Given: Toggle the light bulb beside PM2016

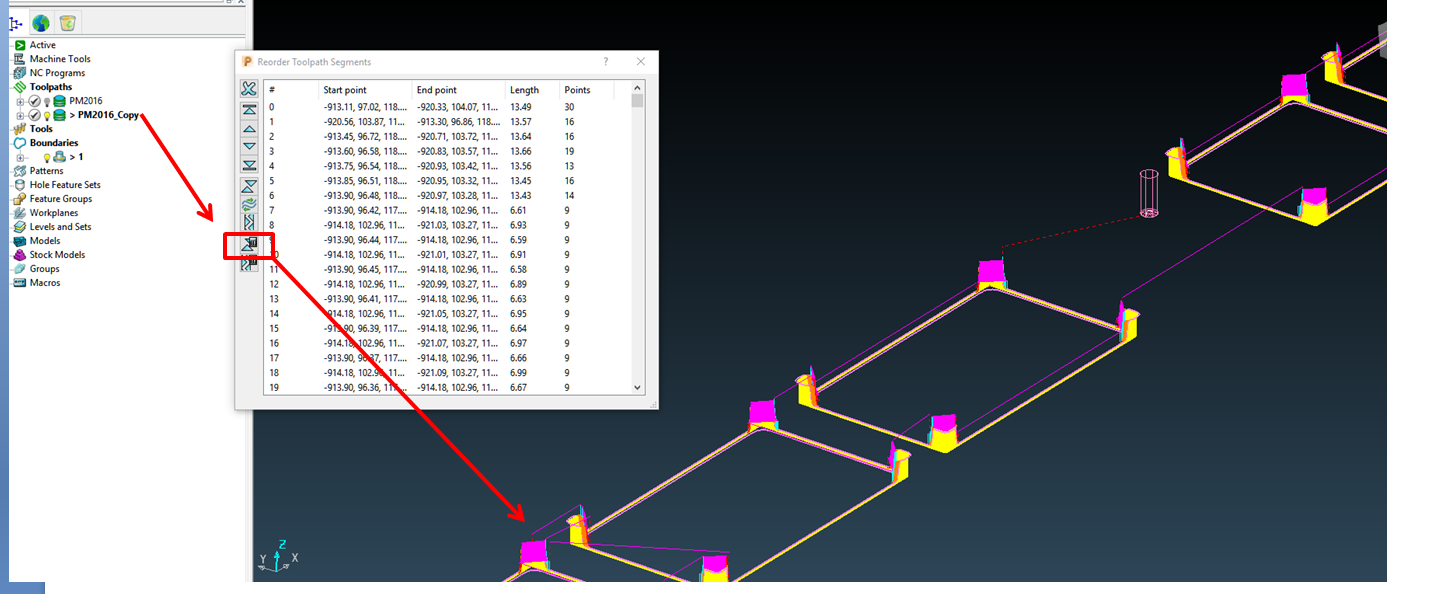Looking at the screenshot, I should [x=47, y=102].
